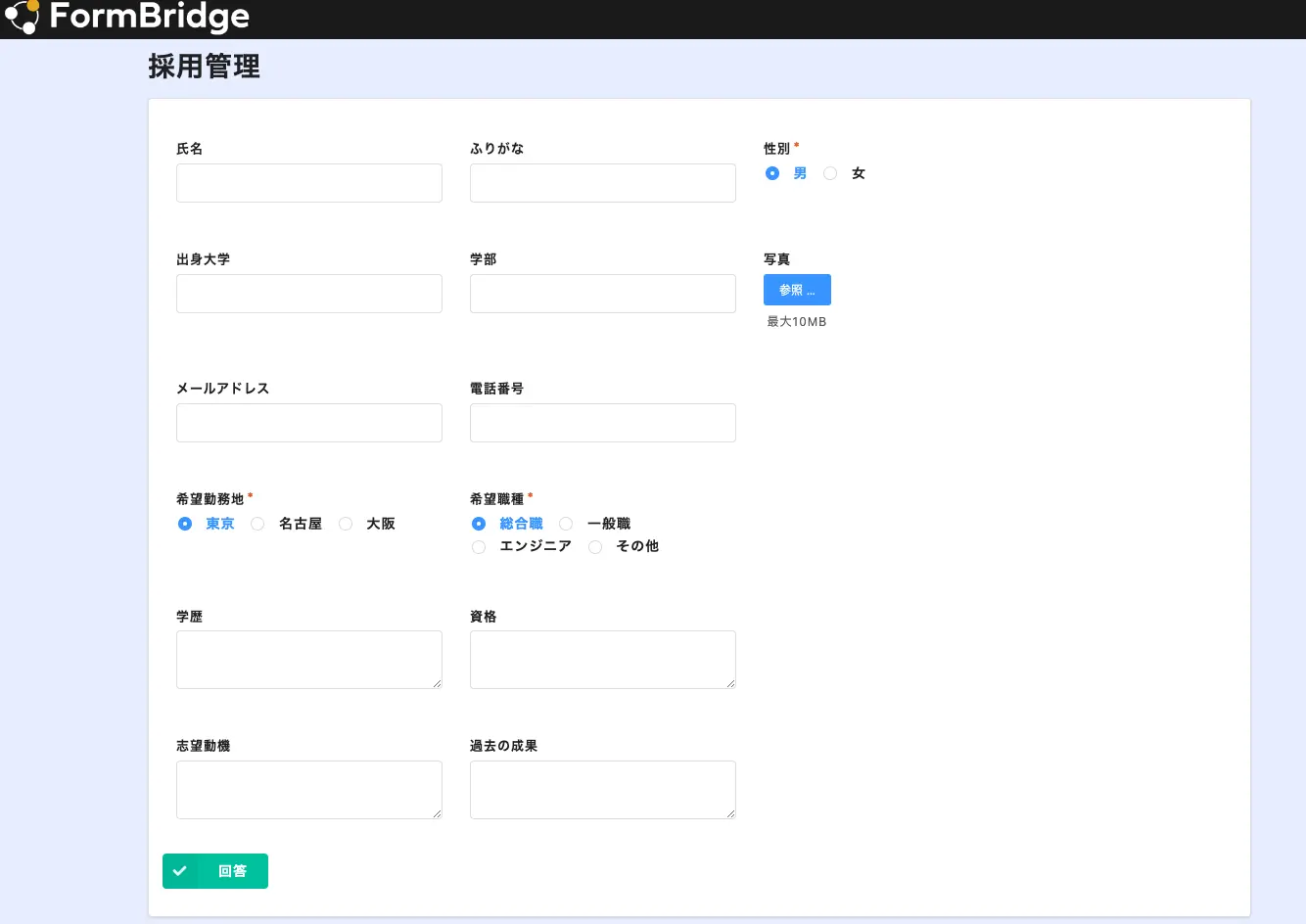1306x924 pixels.
Task: Click inside the 志望動機 text area
Action: pyautogui.click(x=309, y=789)
